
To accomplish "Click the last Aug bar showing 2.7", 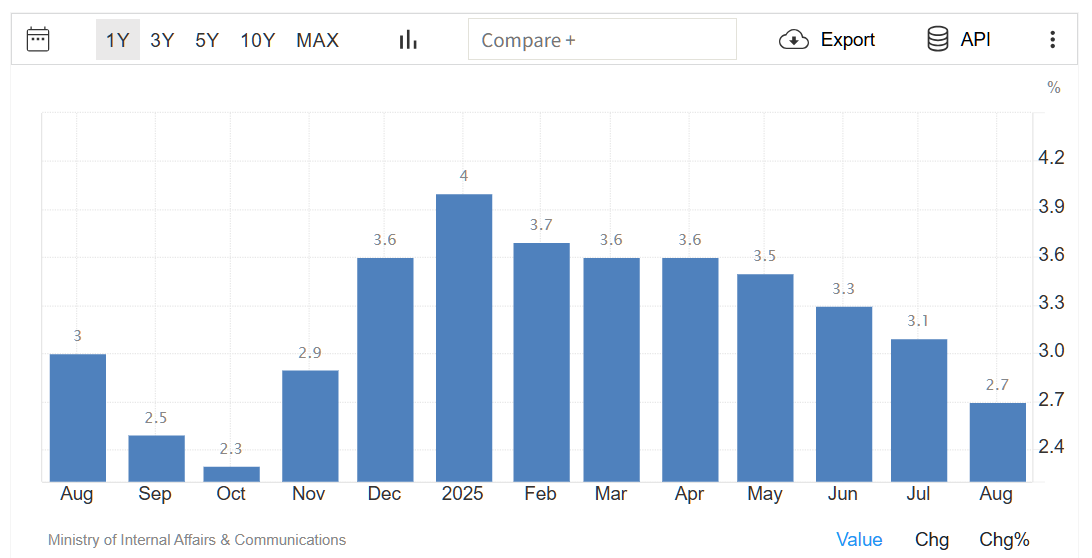I will 997,442.
